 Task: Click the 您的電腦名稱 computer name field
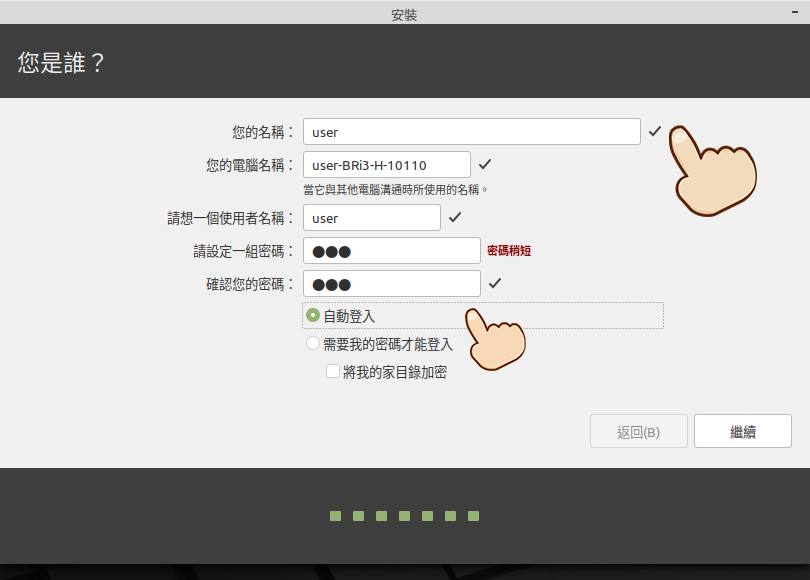(386, 165)
